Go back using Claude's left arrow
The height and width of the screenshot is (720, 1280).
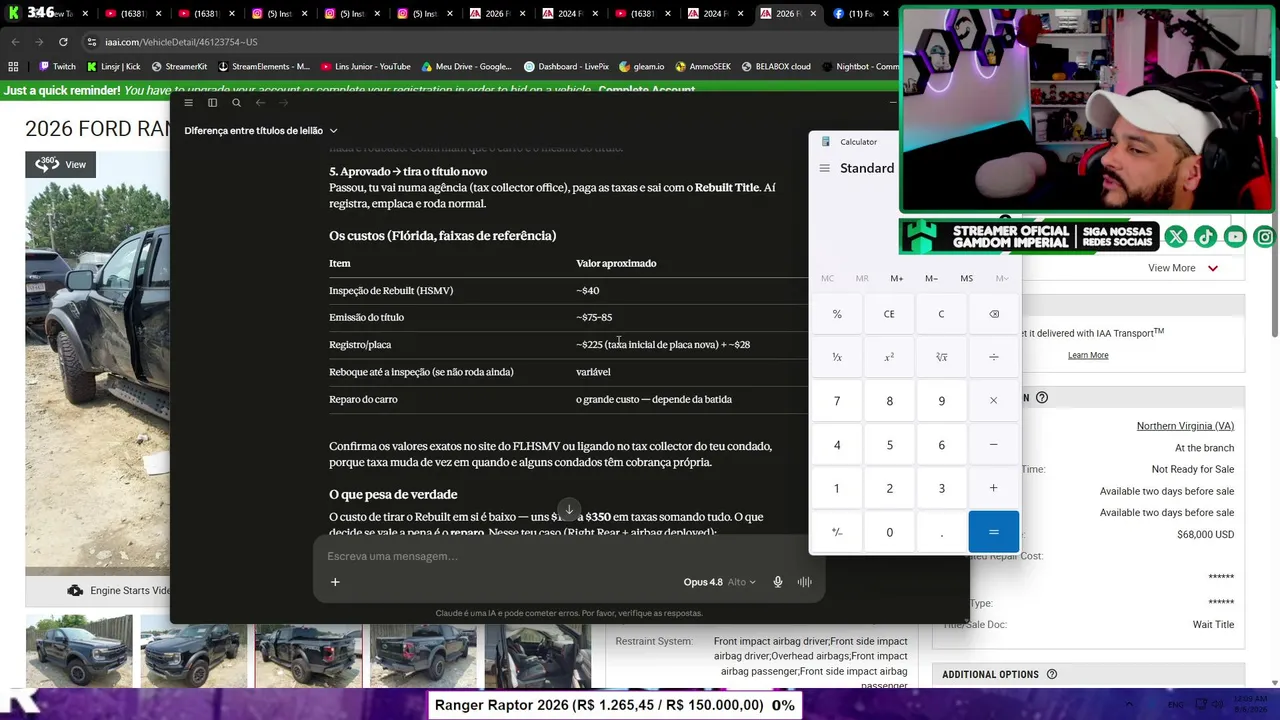(x=260, y=102)
